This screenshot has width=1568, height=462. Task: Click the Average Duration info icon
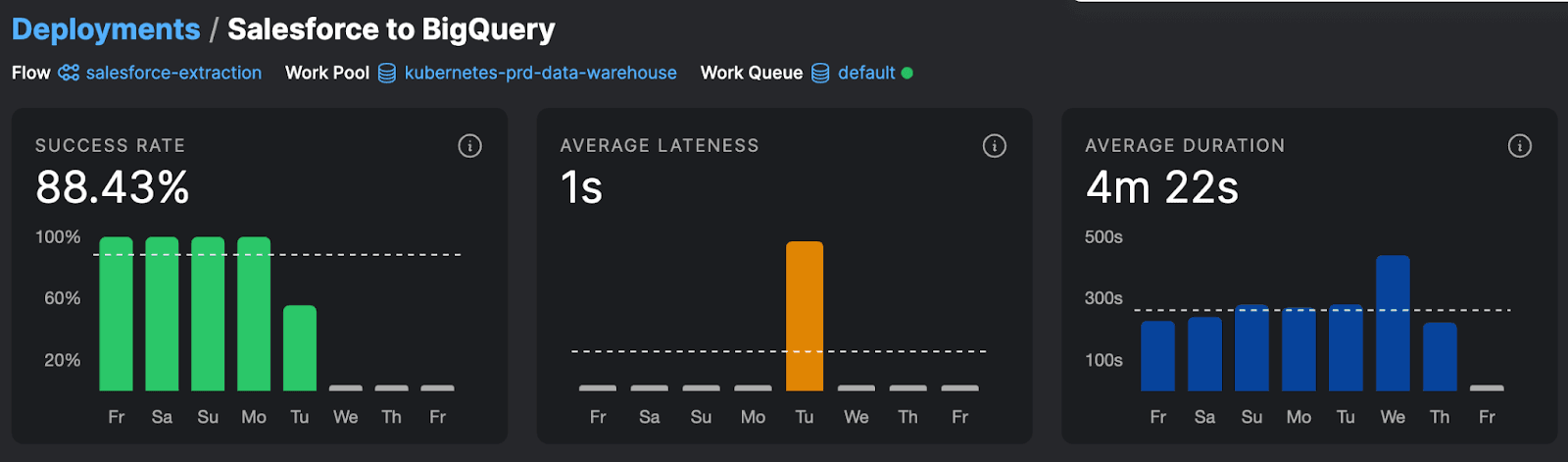click(x=1520, y=146)
